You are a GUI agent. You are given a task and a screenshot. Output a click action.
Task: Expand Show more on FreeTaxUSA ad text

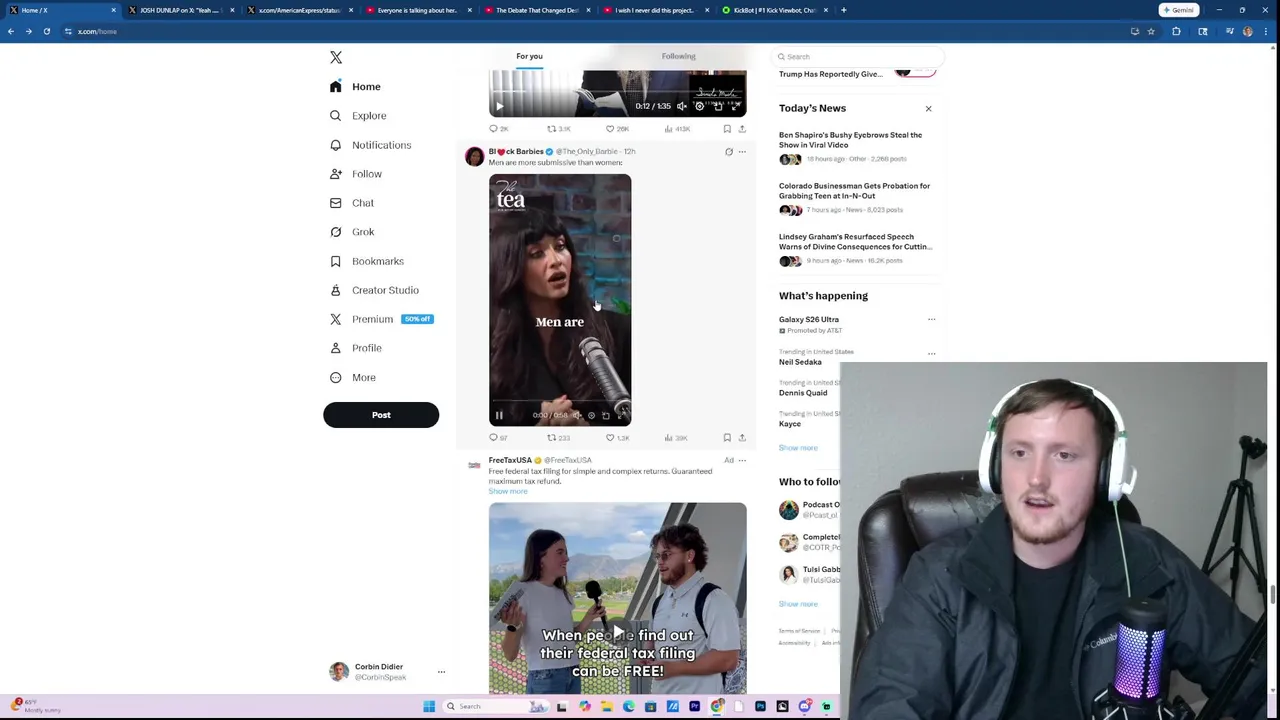pyautogui.click(x=508, y=491)
